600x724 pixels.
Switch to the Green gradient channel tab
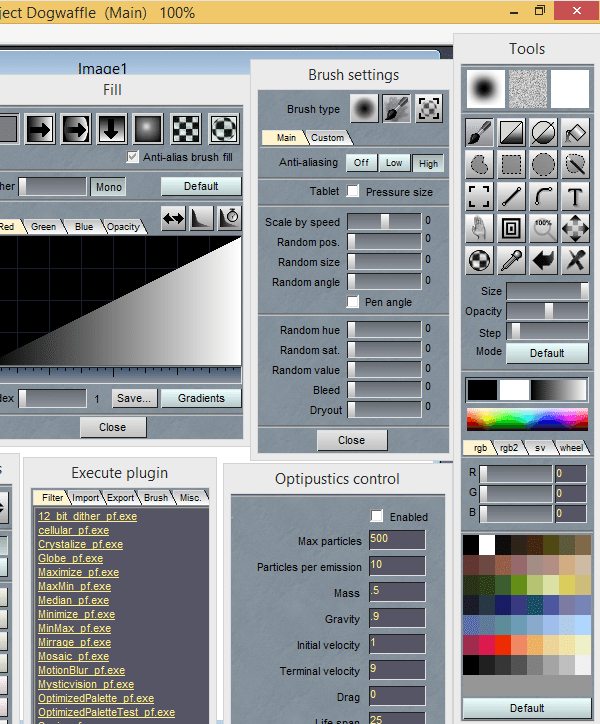(x=43, y=227)
